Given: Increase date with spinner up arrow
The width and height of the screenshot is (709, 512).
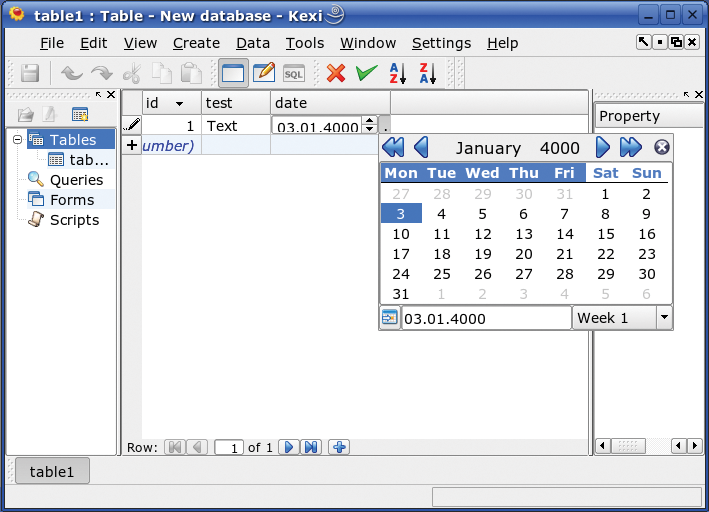Looking at the screenshot, I should (369, 120).
